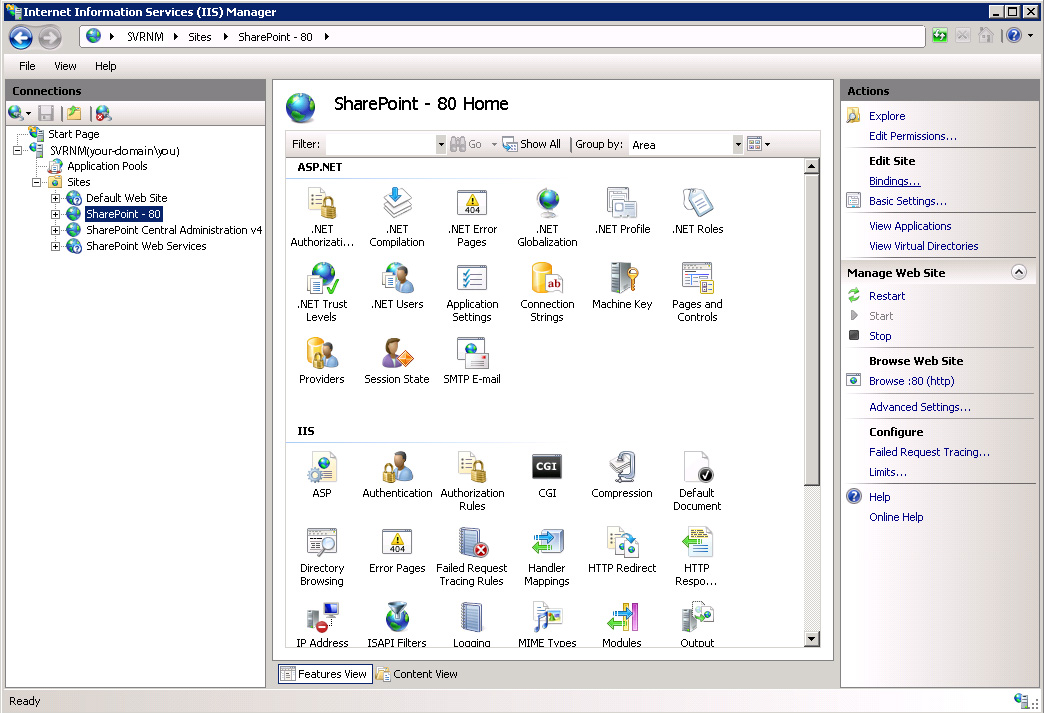Expand SharePoint Central Administration v4 node
Viewport: 1044px width, 713px height.
56,230
